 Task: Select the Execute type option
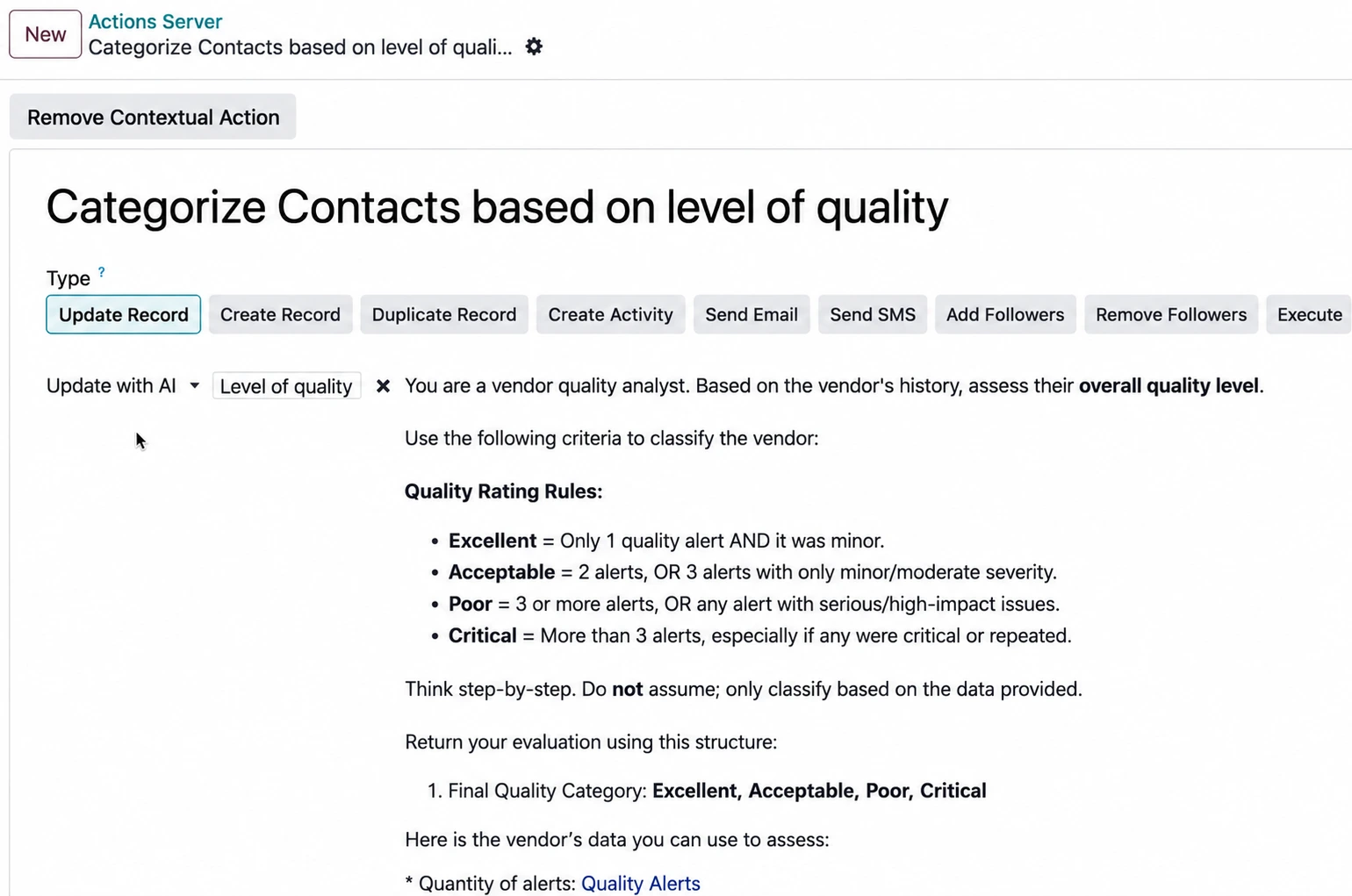1309,314
